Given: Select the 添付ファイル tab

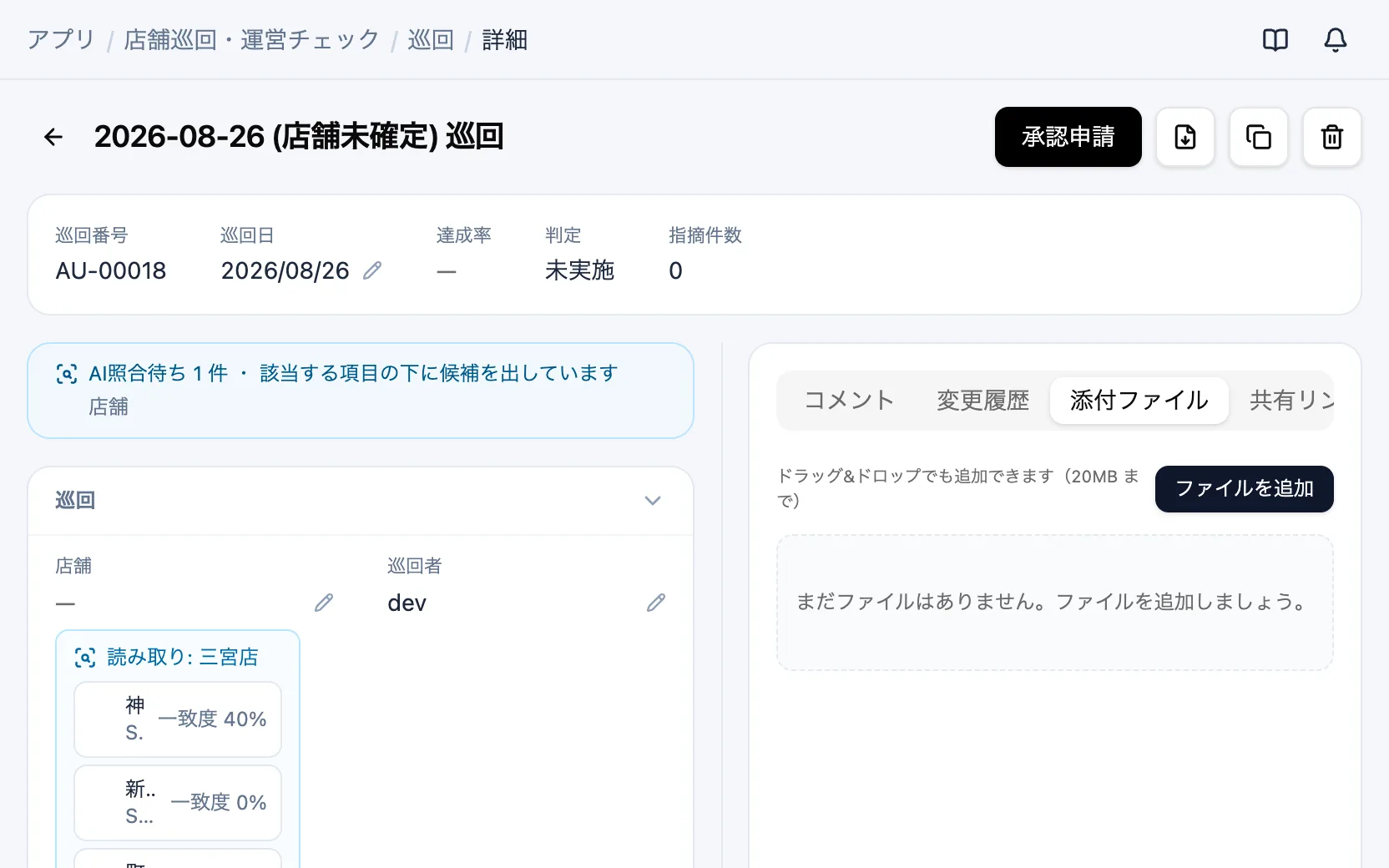Looking at the screenshot, I should tap(1139, 401).
